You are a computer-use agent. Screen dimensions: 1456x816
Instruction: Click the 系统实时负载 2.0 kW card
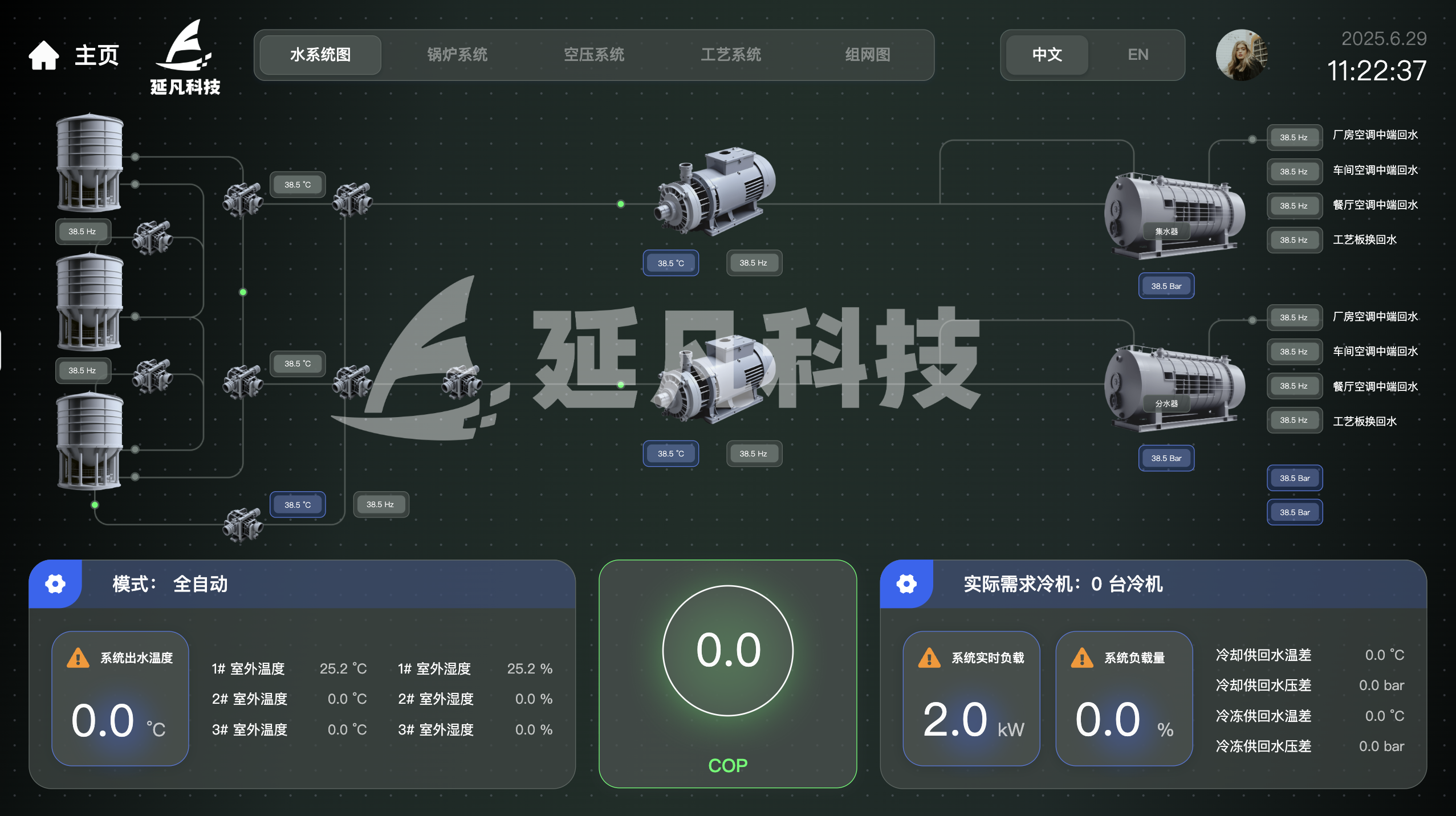[x=971, y=699]
